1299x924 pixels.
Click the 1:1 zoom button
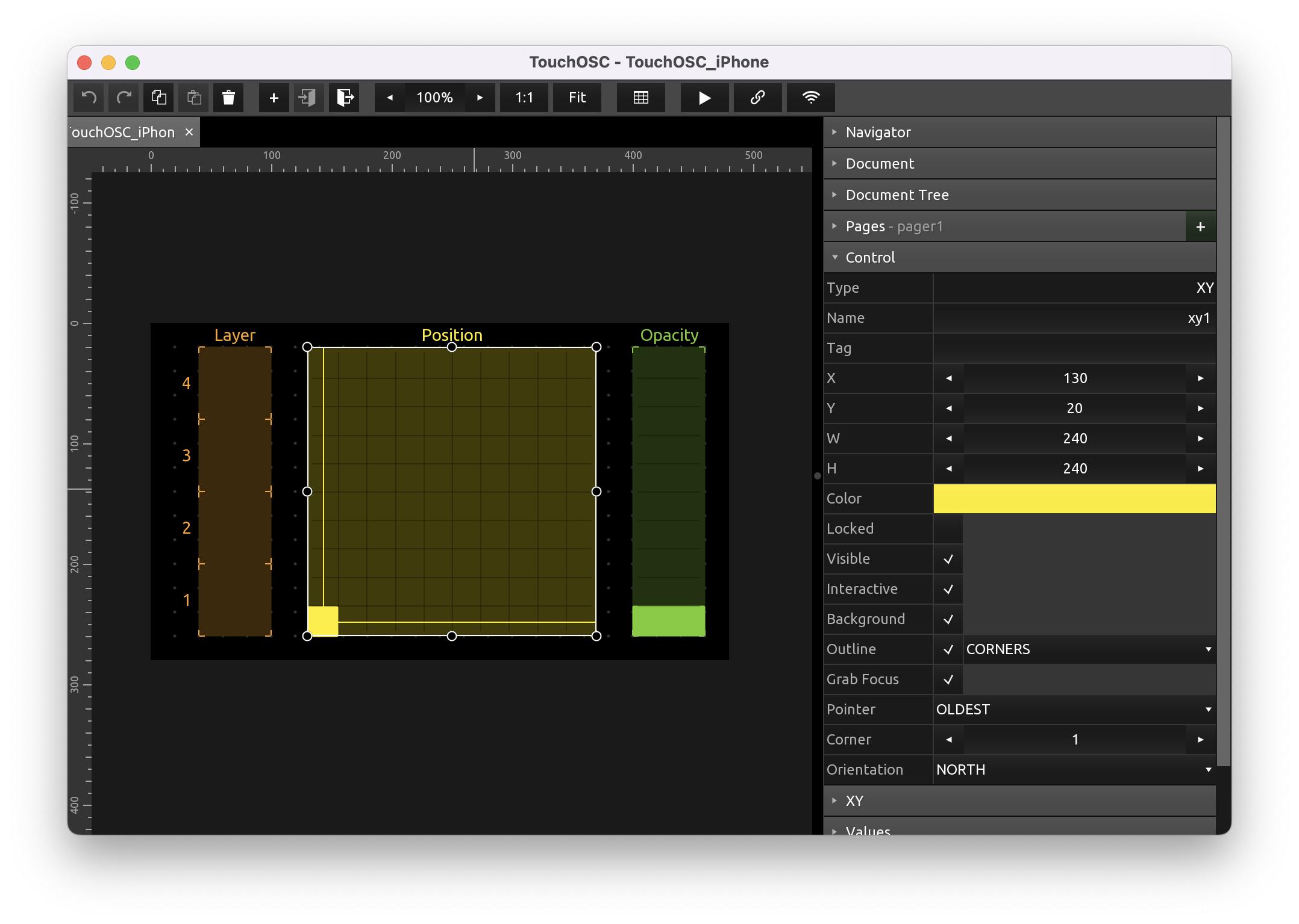pyautogui.click(x=524, y=98)
